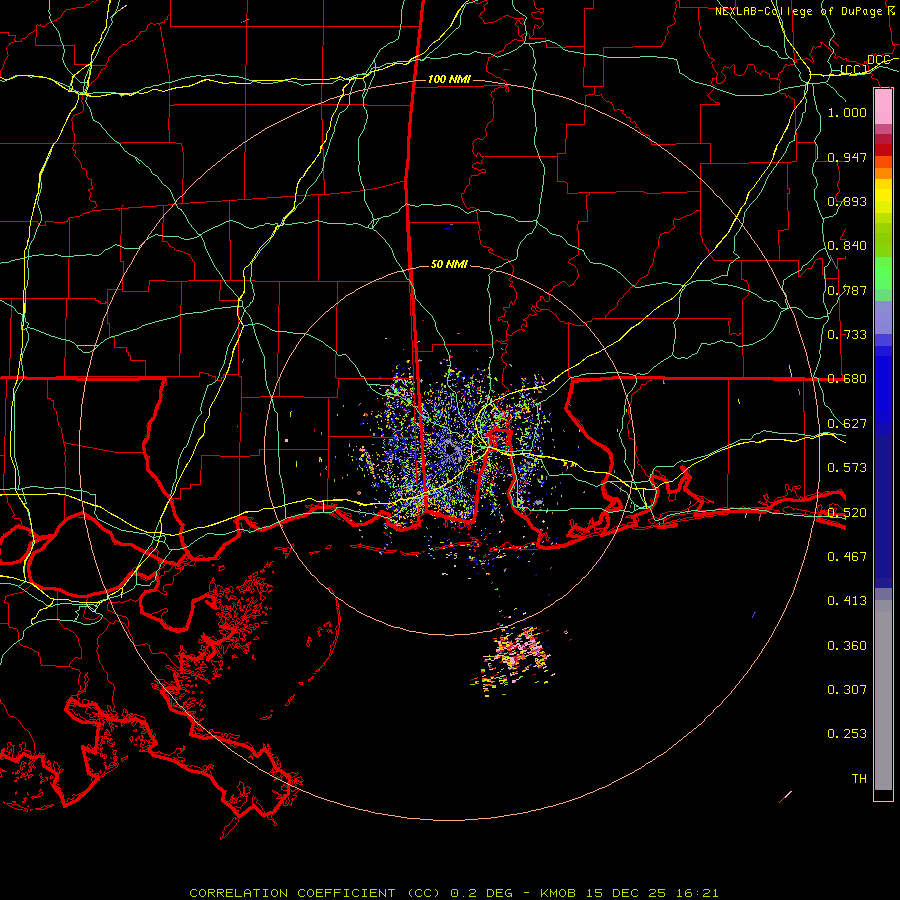Click the 50 NMI range ring label
This screenshot has height=900, width=900.
[449, 264]
